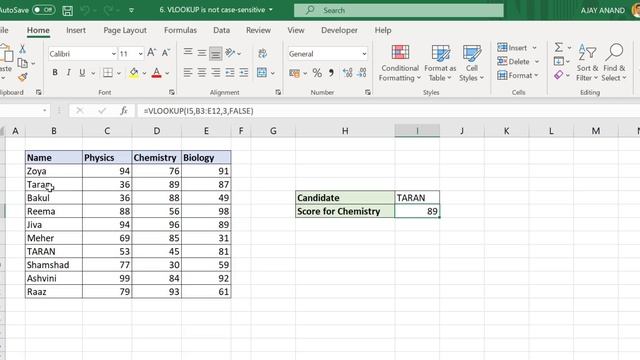The image size is (640, 360).
Task: Click the Search box in title bar
Action: 398,10
